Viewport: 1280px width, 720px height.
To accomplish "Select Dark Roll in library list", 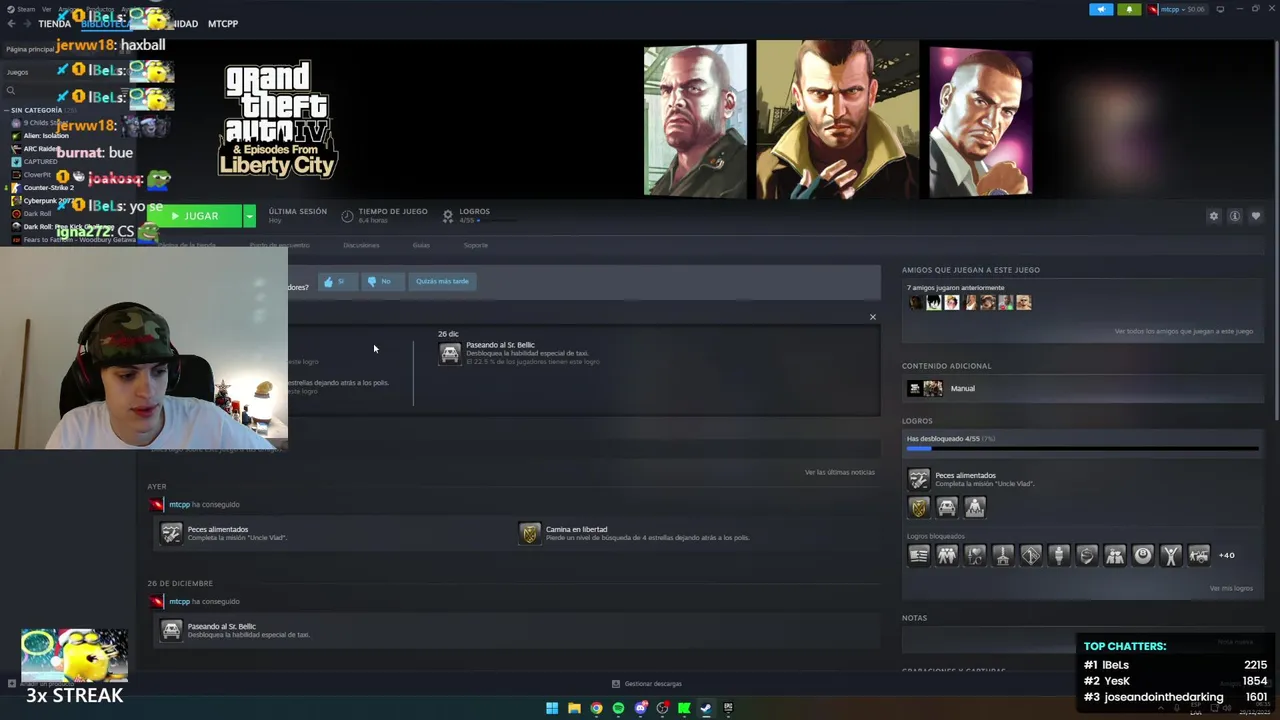I will click(37, 213).
